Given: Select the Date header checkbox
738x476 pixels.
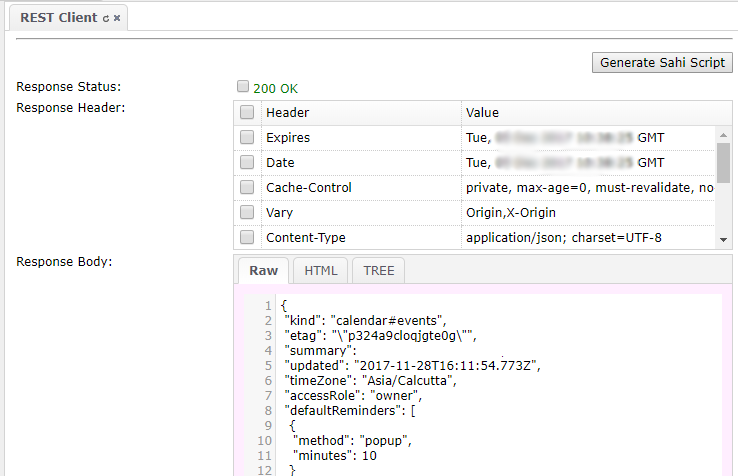Looking at the screenshot, I should click(x=247, y=162).
